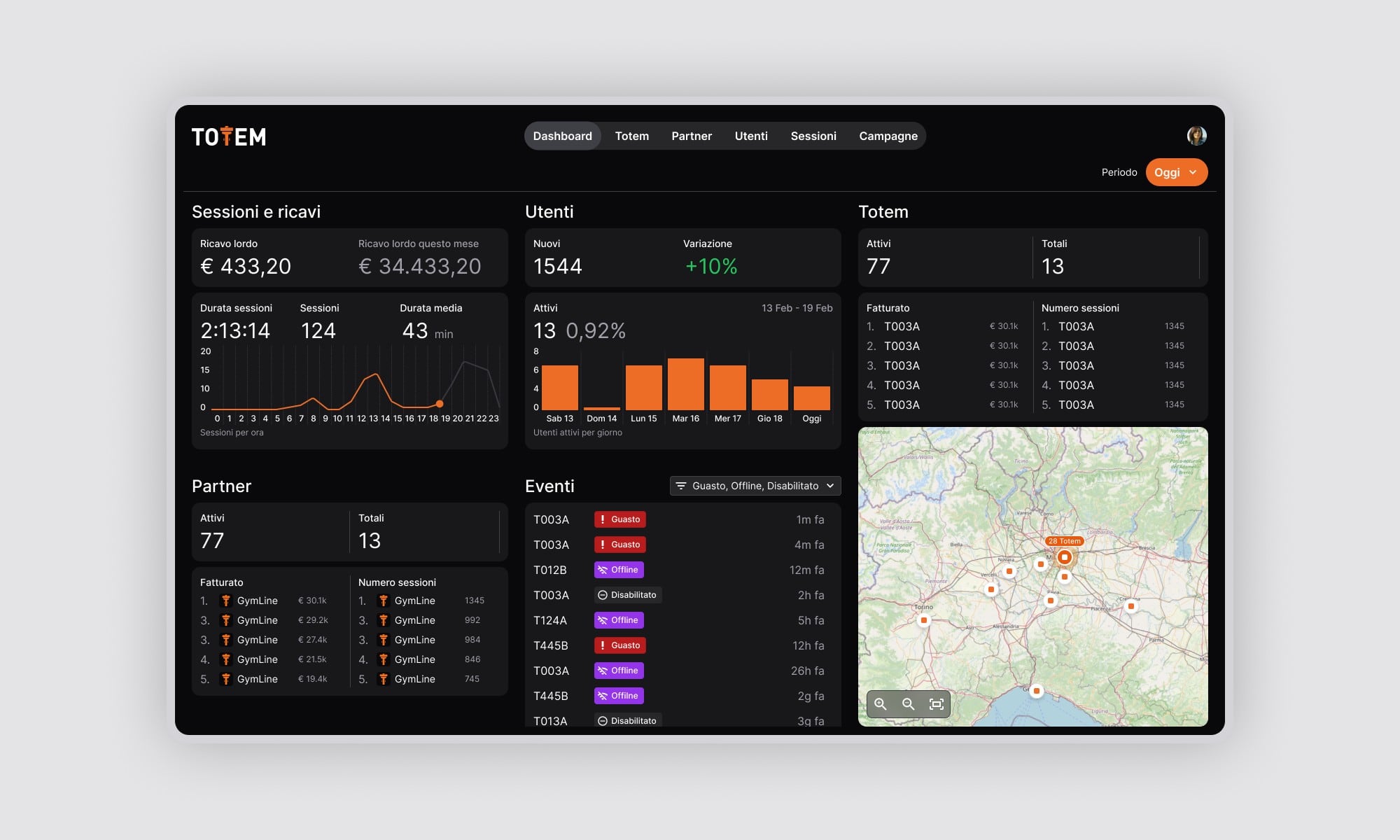Expand the Guasto, Offline, Disabilitato filter
Screen dimensions: 1400x840
coord(755,486)
